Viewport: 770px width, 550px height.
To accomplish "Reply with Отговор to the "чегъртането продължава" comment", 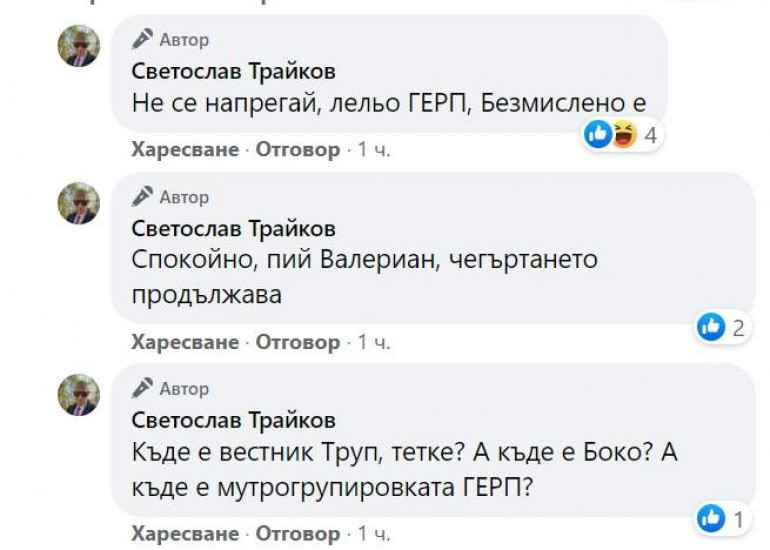I will (298, 342).
